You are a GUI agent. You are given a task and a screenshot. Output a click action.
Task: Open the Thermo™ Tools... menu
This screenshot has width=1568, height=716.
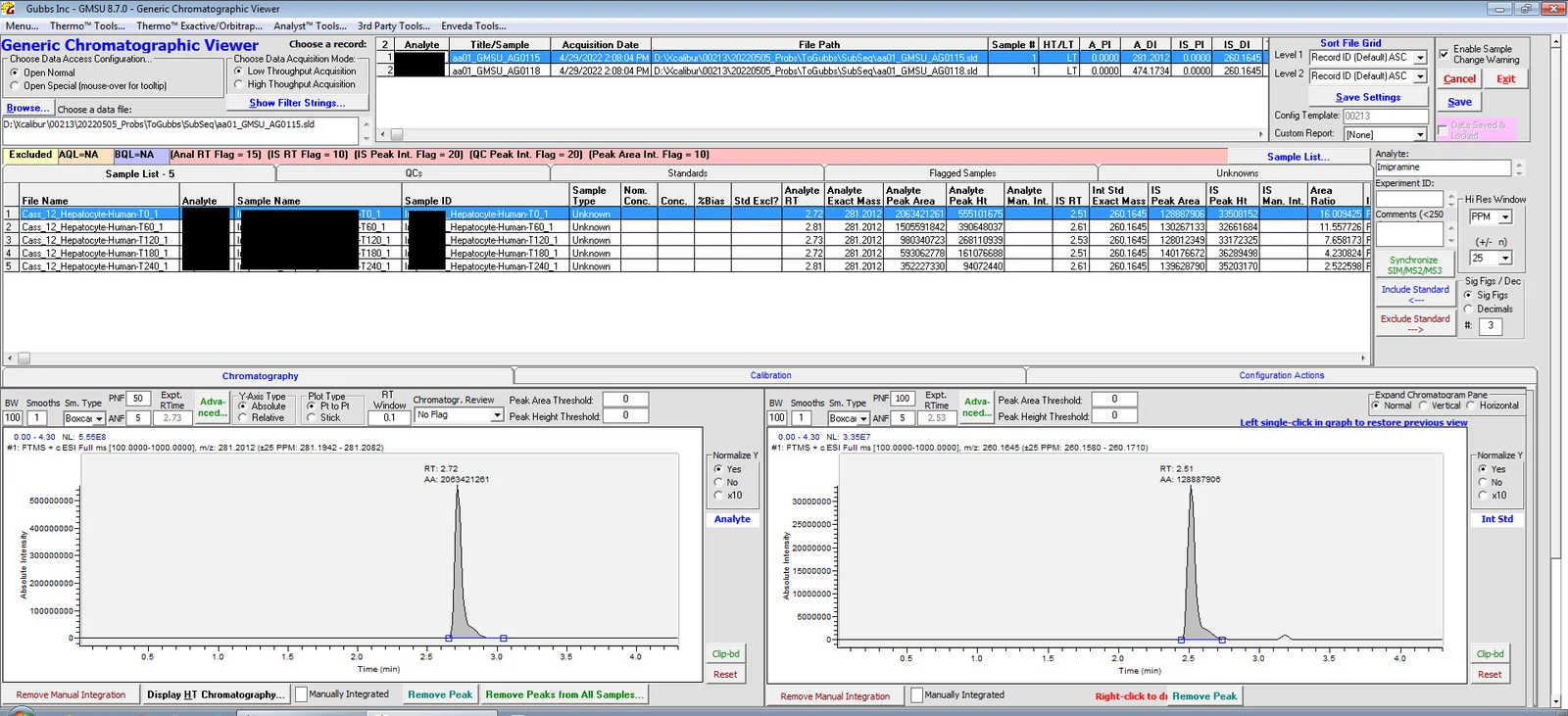click(87, 25)
